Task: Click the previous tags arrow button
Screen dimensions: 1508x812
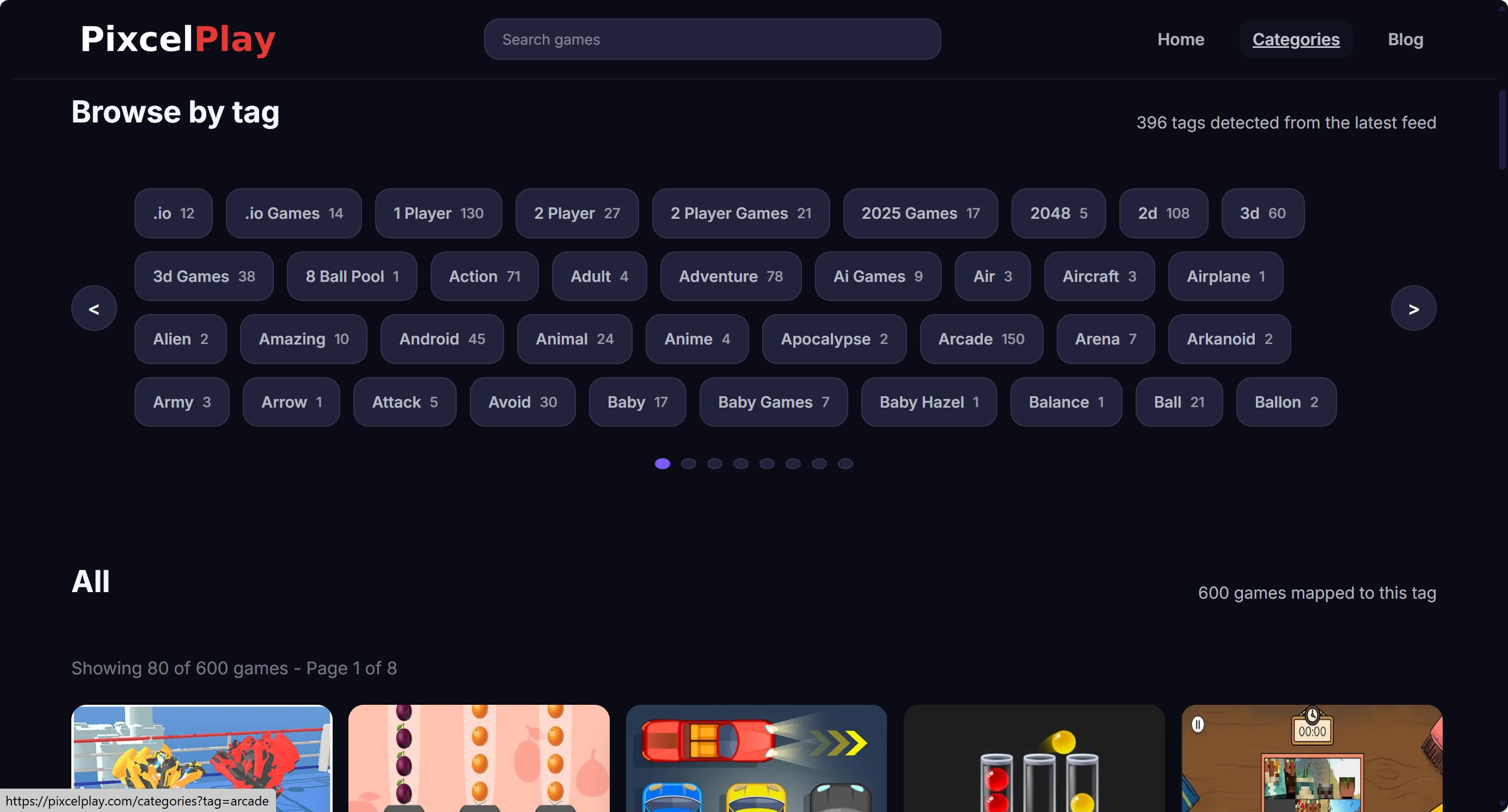Action: [x=94, y=308]
